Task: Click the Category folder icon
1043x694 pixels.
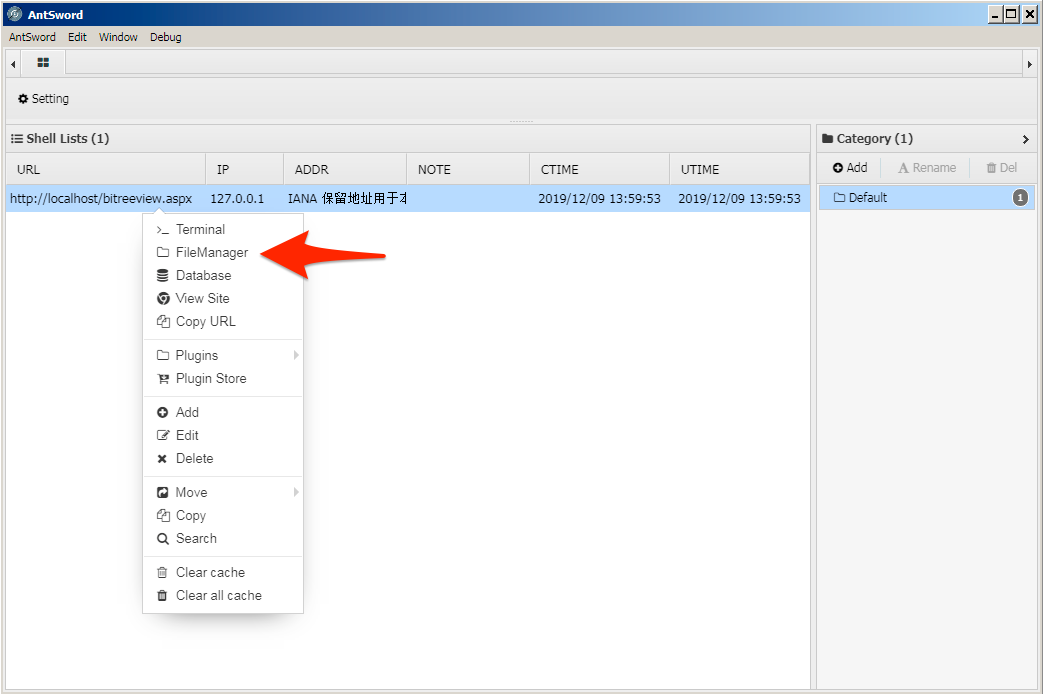Action: pyautogui.click(x=827, y=138)
